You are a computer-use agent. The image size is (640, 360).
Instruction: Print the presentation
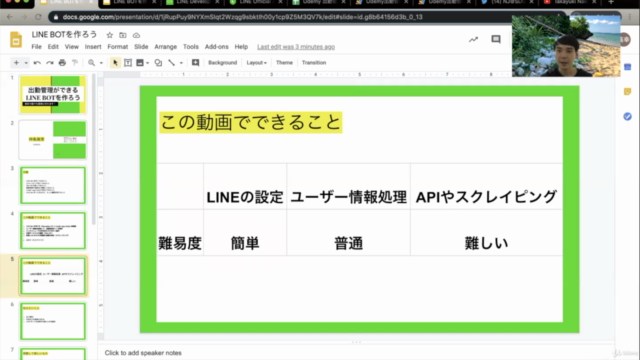[x=62, y=62]
